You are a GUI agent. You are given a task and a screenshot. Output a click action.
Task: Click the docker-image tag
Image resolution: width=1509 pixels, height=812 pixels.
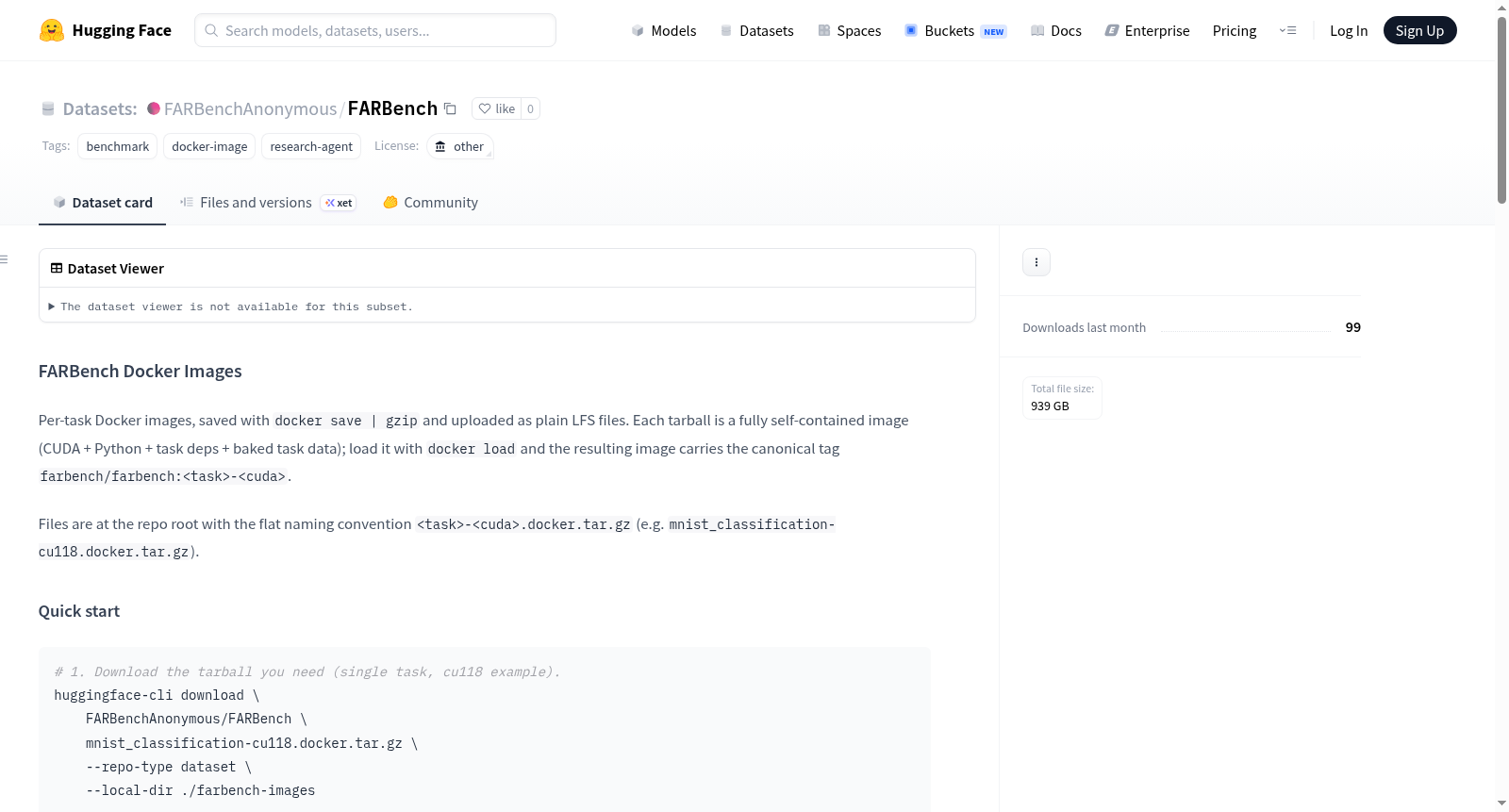[x=209, y=146]
